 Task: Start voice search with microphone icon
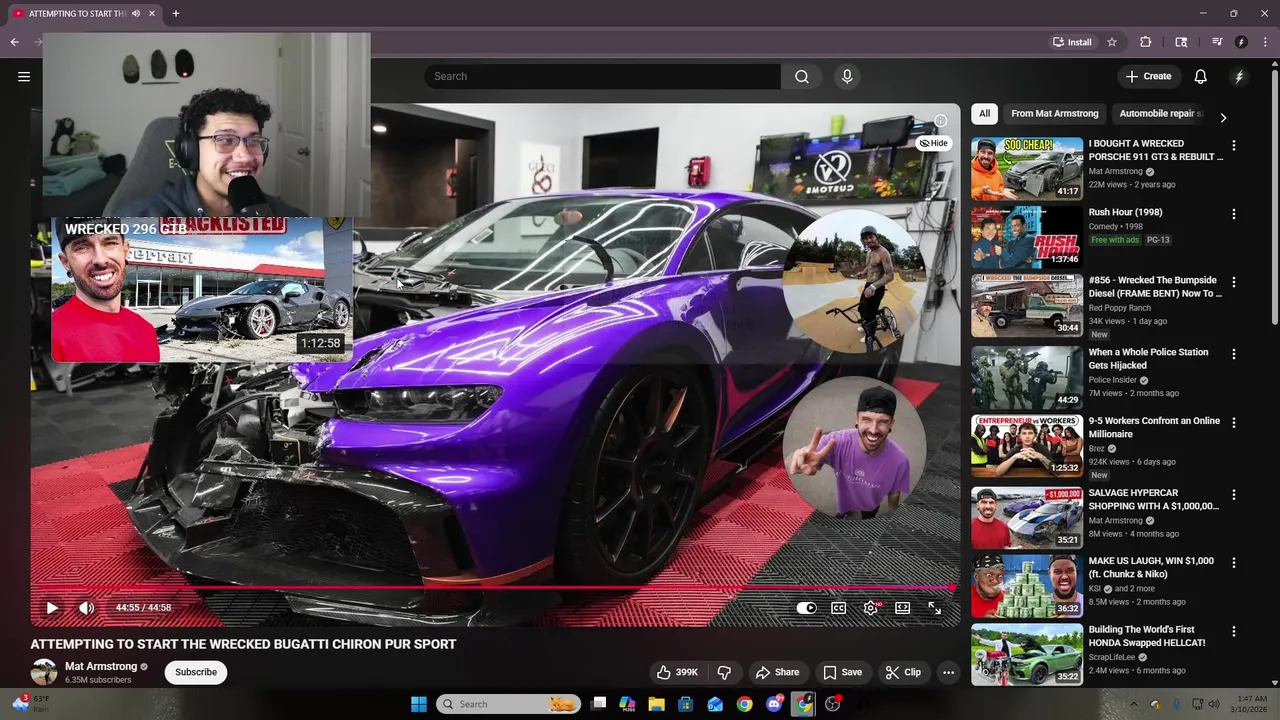point(847,76)
